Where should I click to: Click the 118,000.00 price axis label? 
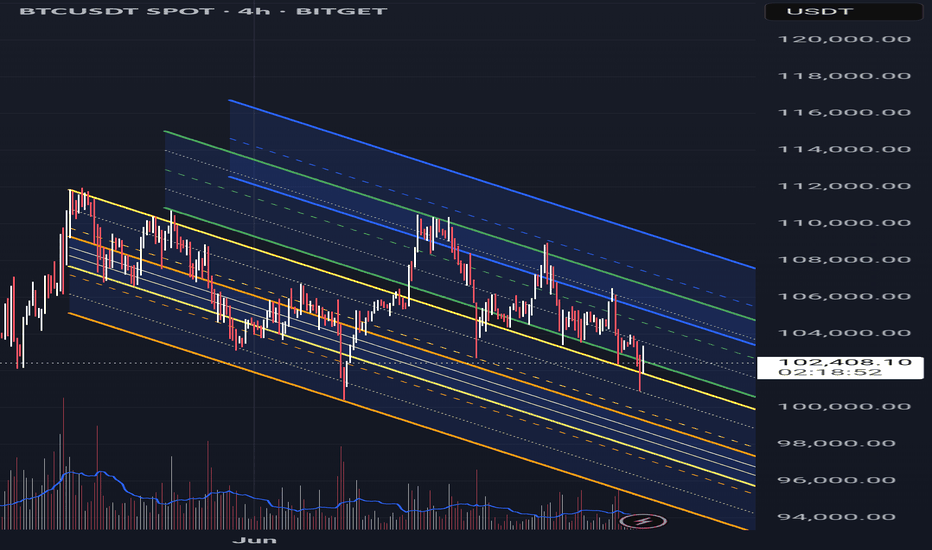(x=844, y=76)
